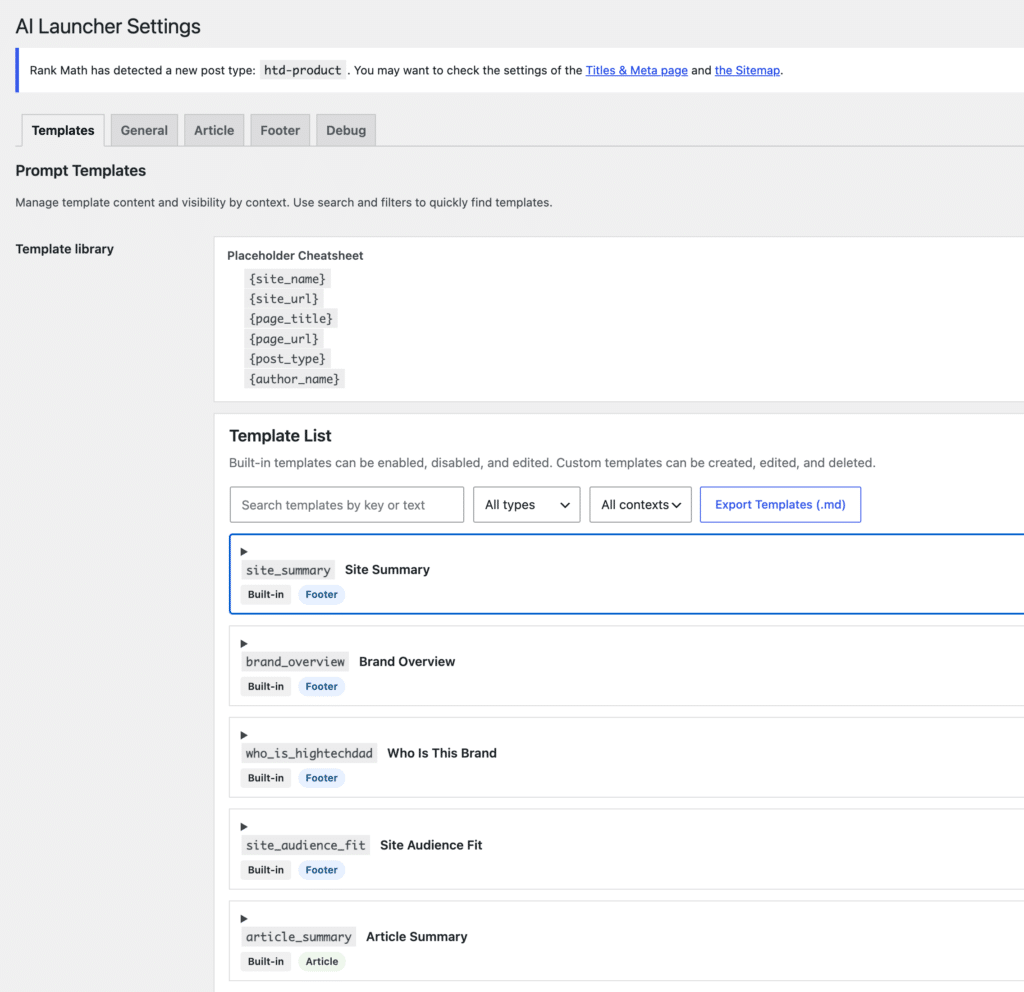Switch to the Templates tab

(x=63, y=131)
